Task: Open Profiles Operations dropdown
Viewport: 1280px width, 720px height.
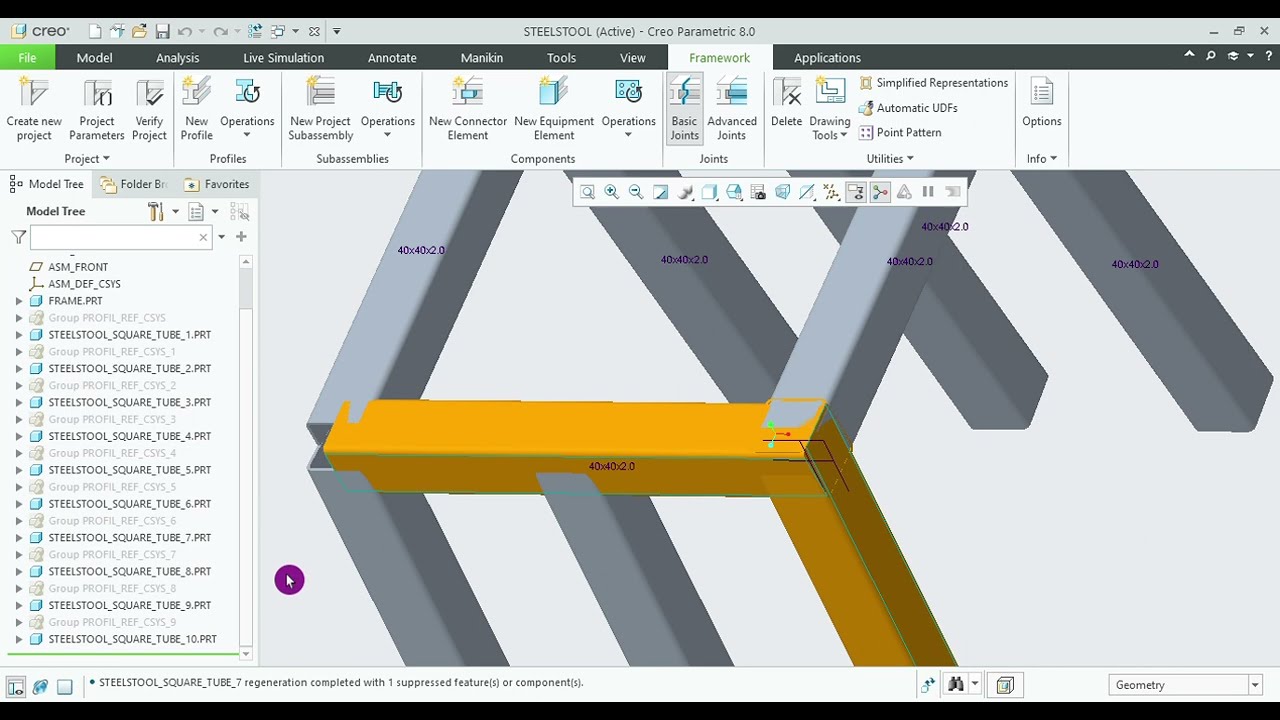Action: (x=247, y=110)
